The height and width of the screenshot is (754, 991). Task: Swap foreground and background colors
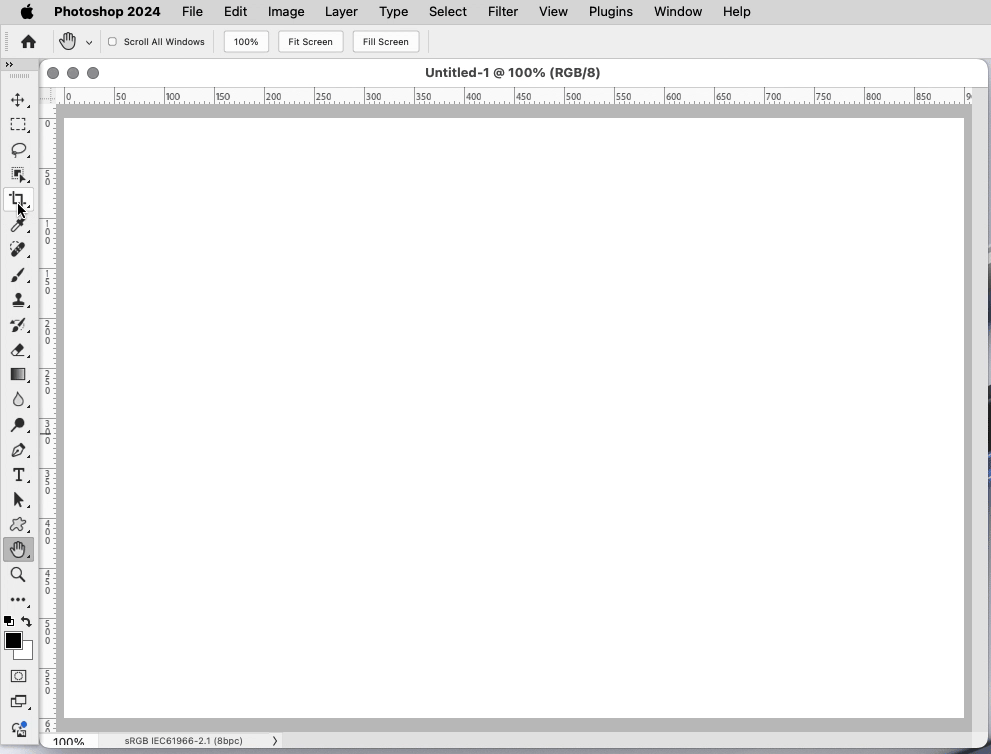26,621
